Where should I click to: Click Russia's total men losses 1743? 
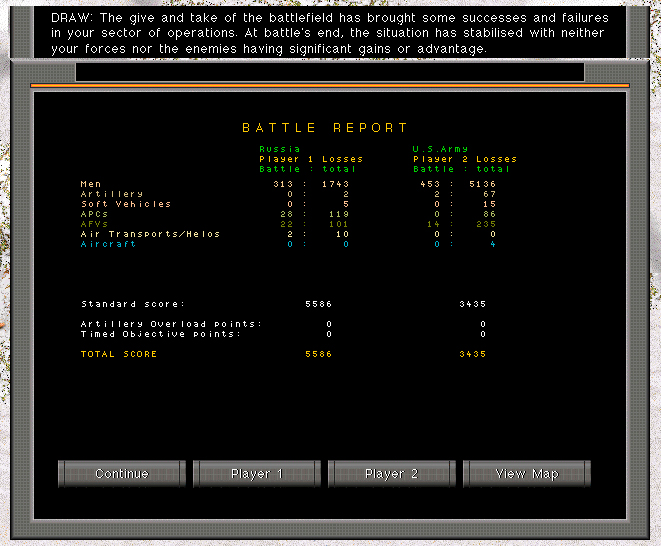336,184
